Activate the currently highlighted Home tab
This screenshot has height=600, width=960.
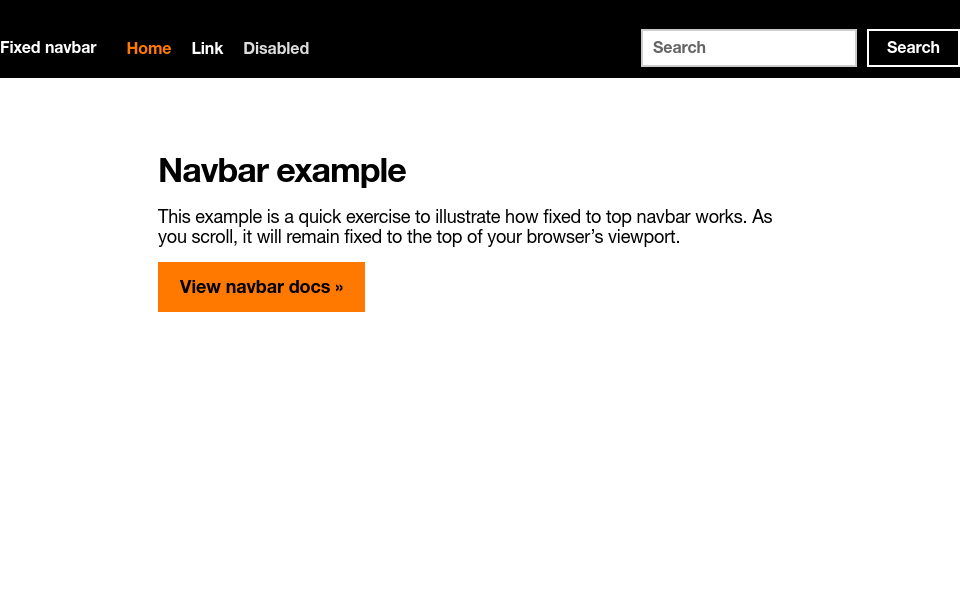(x=148, y=48)
